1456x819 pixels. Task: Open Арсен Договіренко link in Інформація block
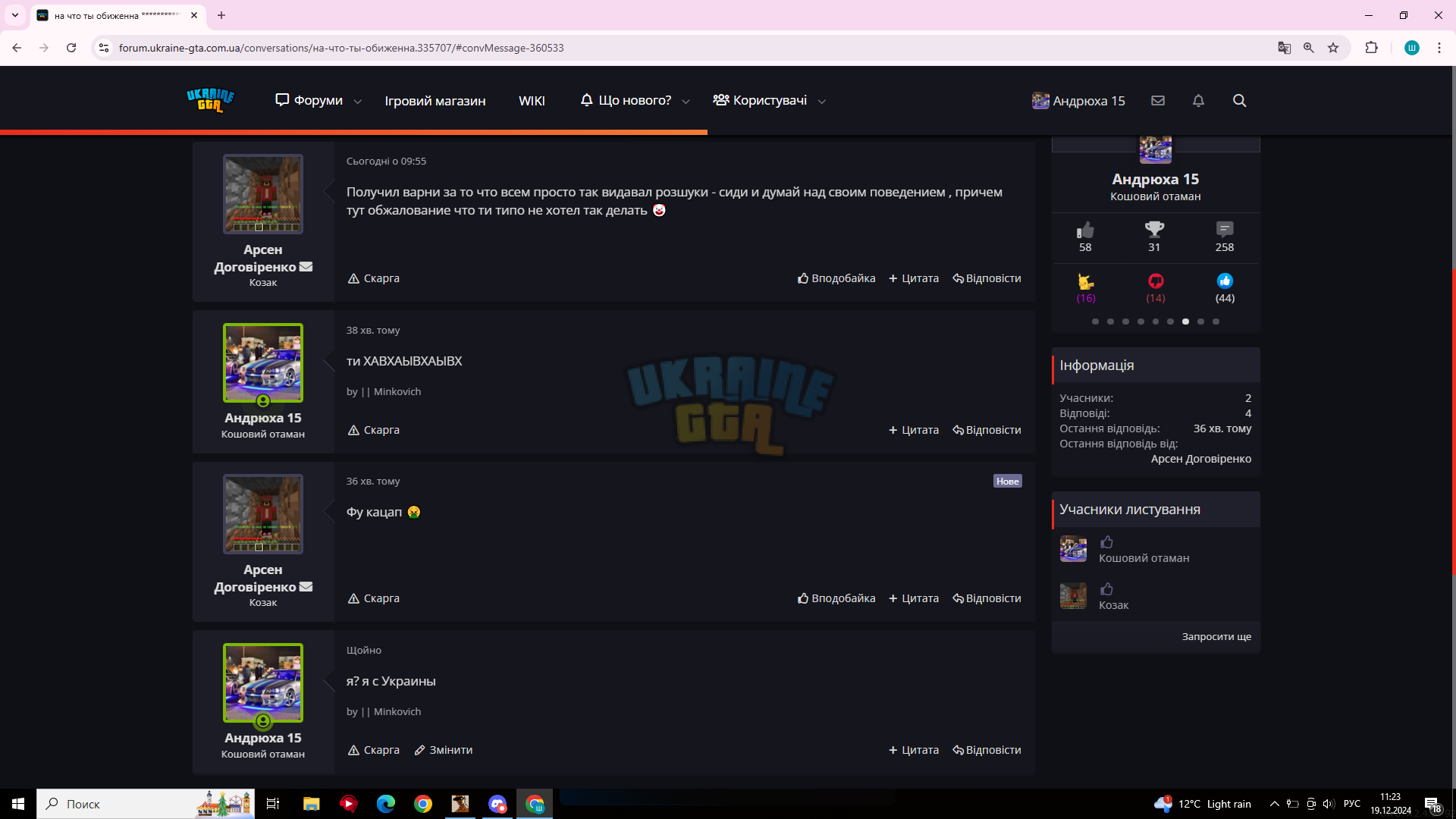(1201, 459)
